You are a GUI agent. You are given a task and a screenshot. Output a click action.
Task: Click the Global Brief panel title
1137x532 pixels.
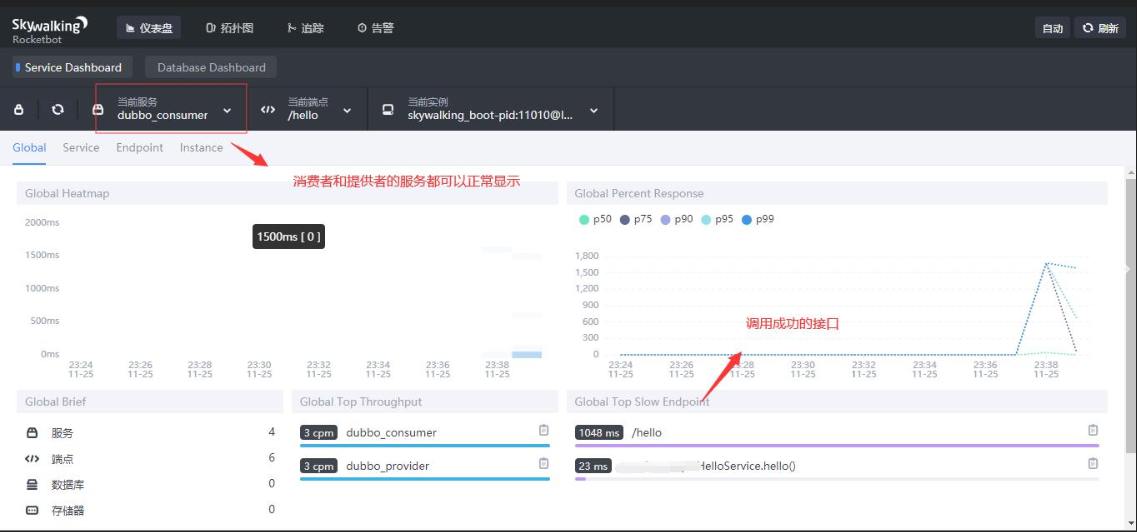click(x=56, y=402)
